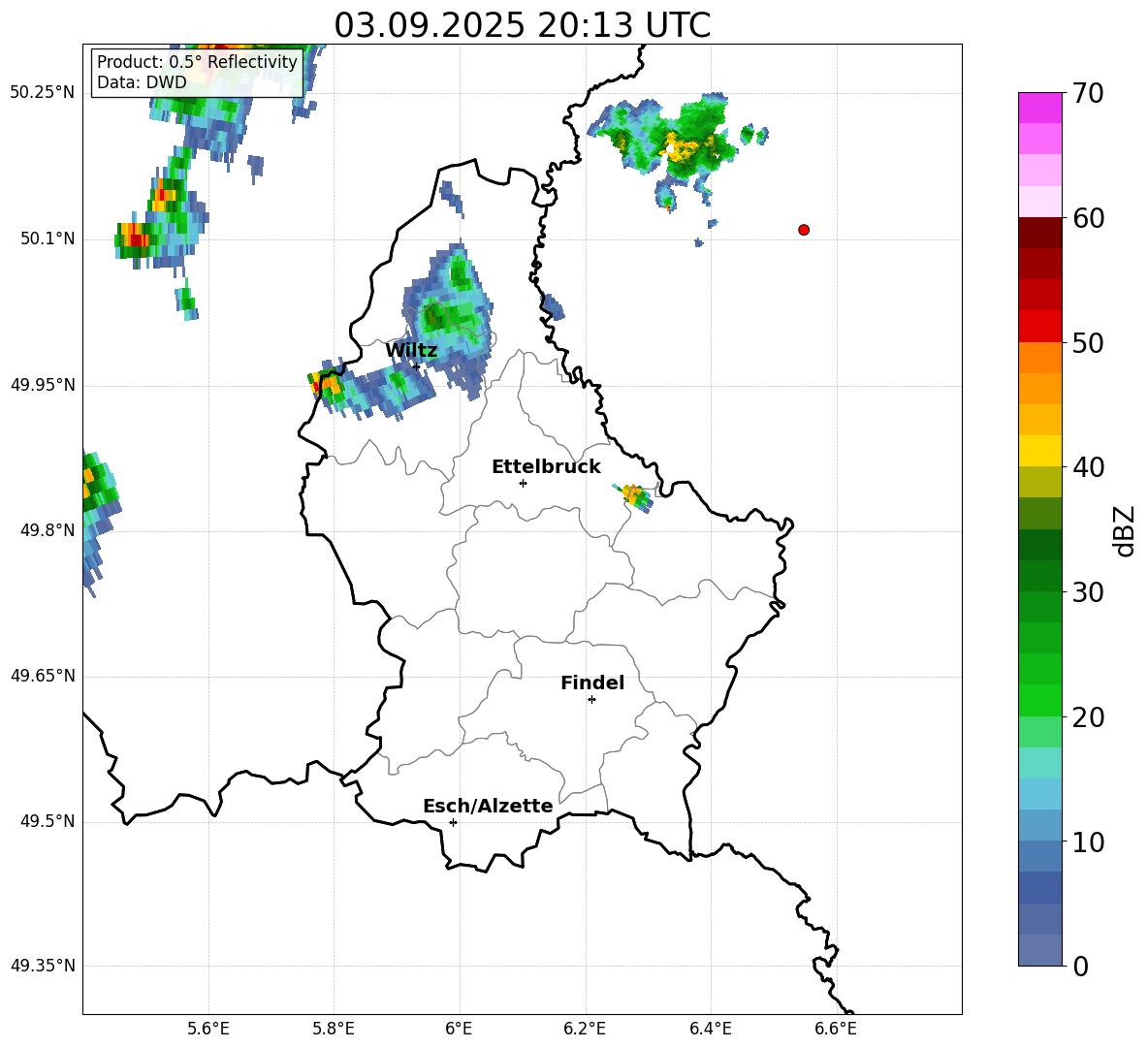Click the small radar echo east of Ettelbruck
This screenshot has height=1048, width=1148.
(x=634, y=497)
